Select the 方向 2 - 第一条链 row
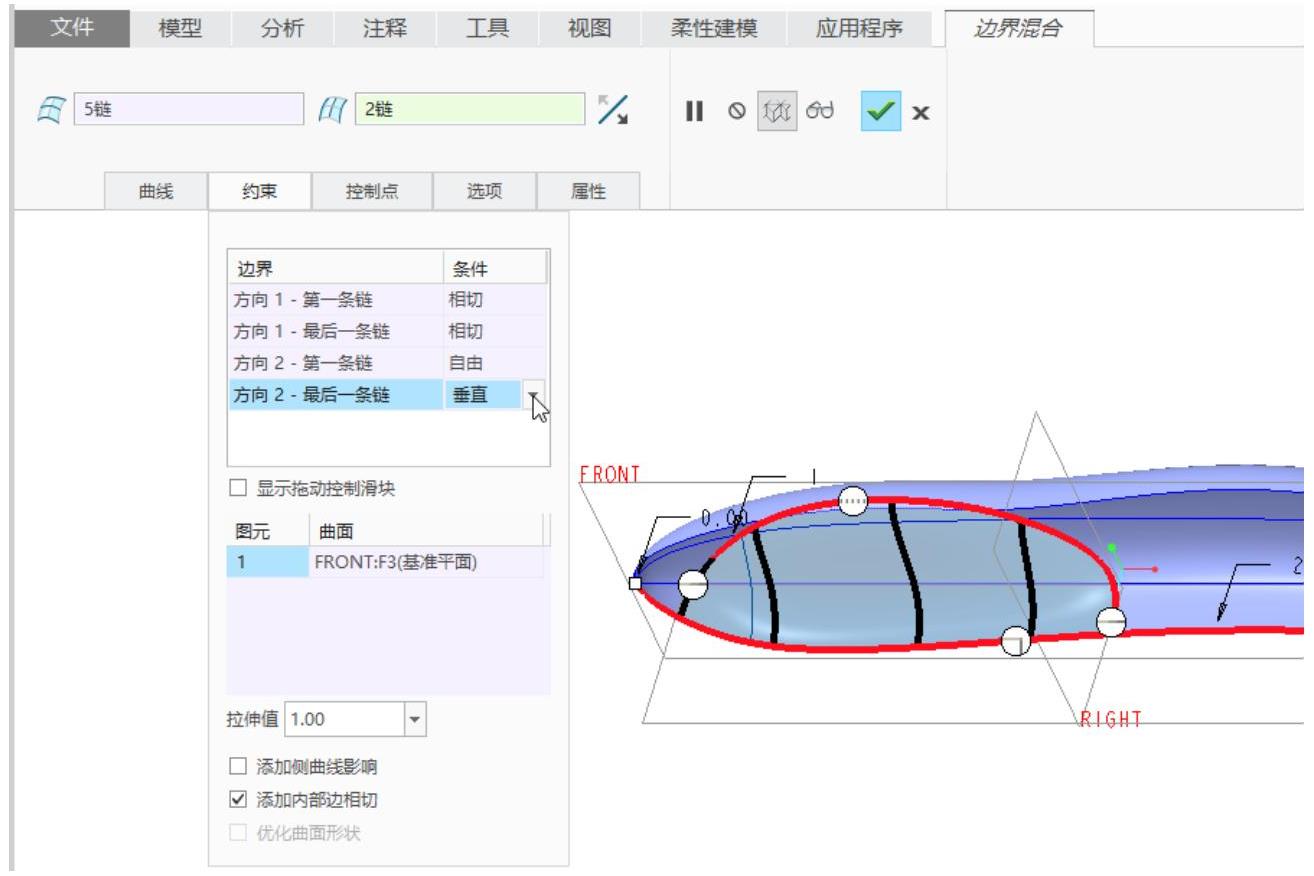1314x876 pixels. point(386,364)
